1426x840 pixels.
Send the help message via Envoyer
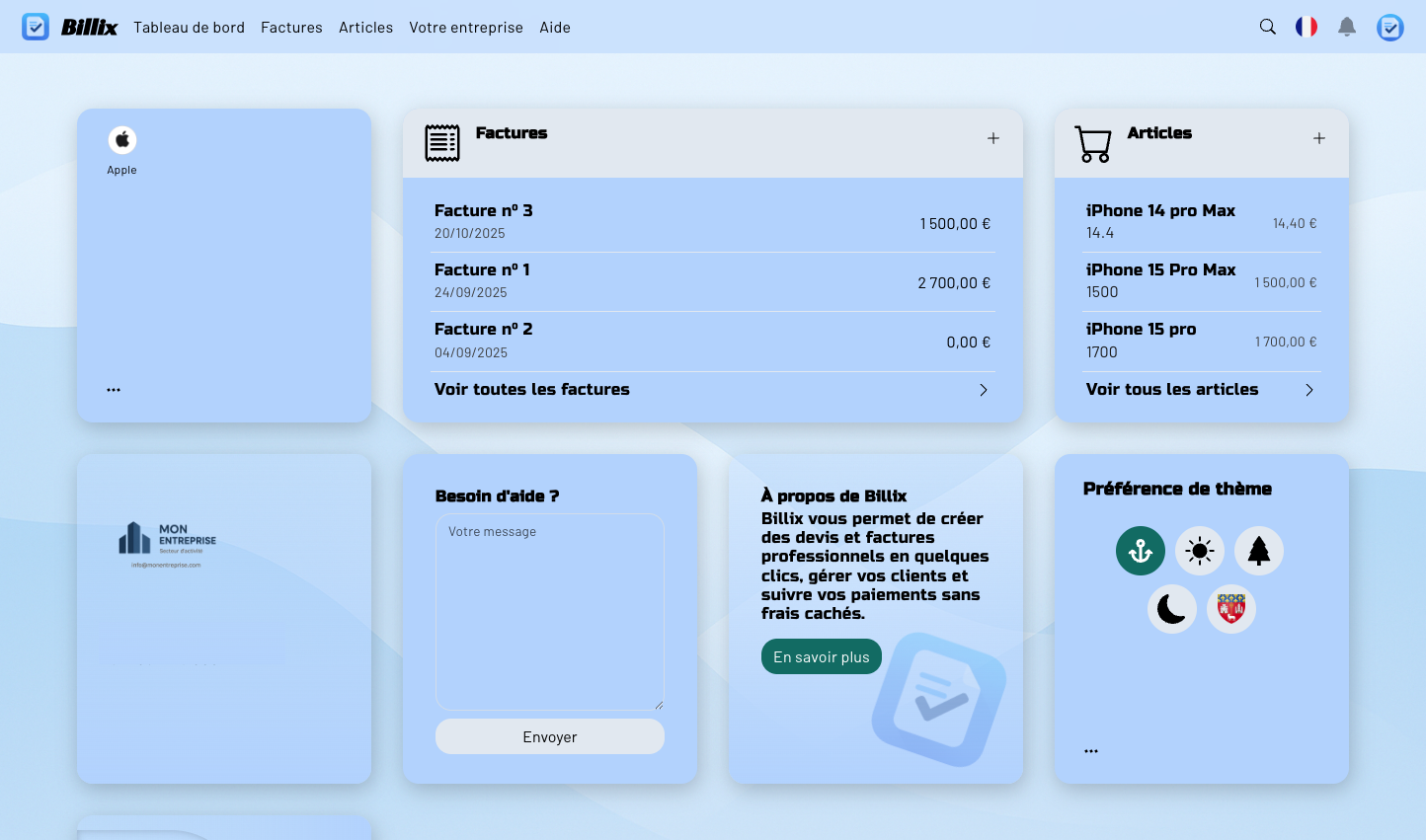(549, 736)
